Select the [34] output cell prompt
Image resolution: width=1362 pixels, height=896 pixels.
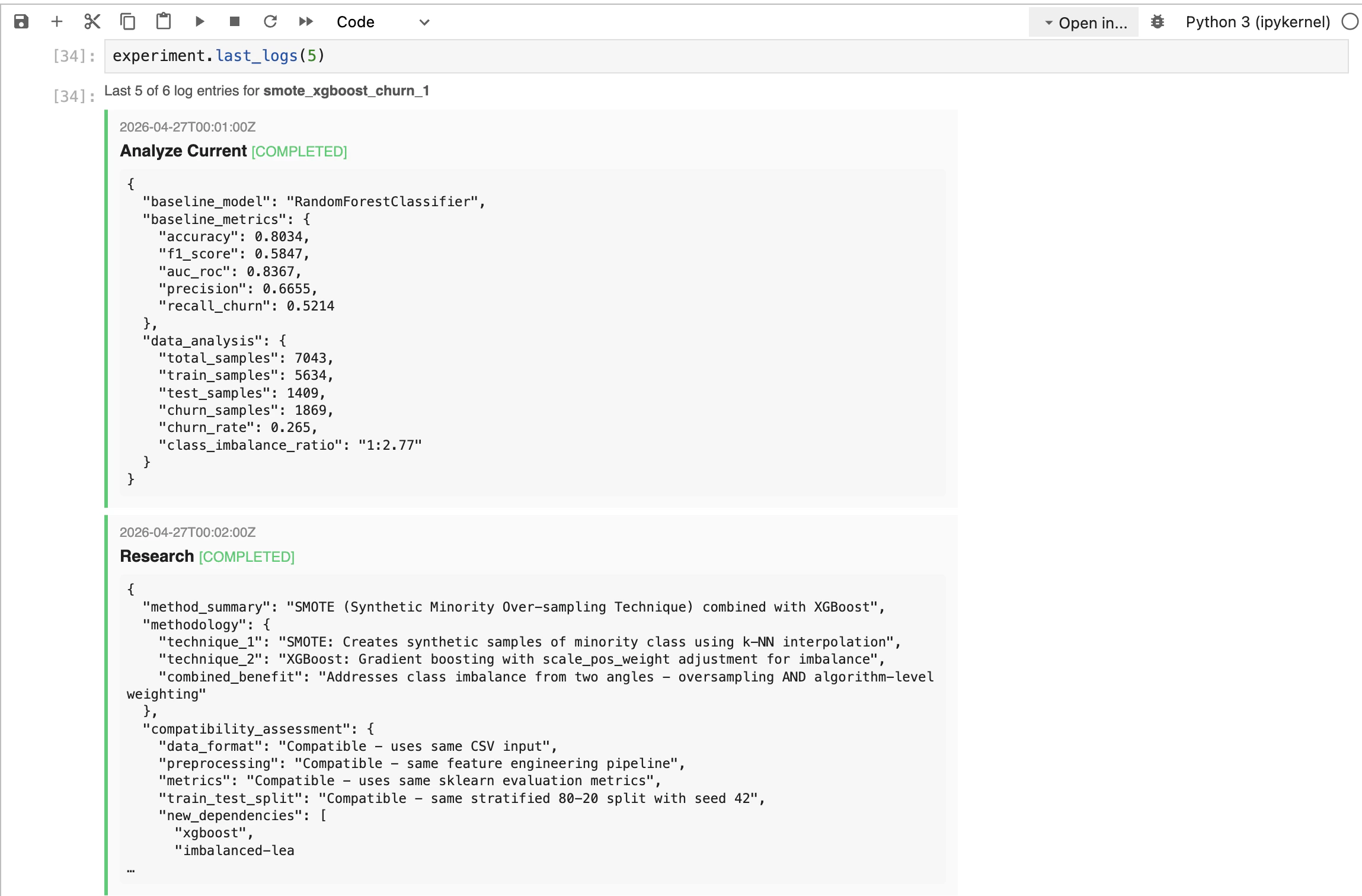(x=74, y=96)
